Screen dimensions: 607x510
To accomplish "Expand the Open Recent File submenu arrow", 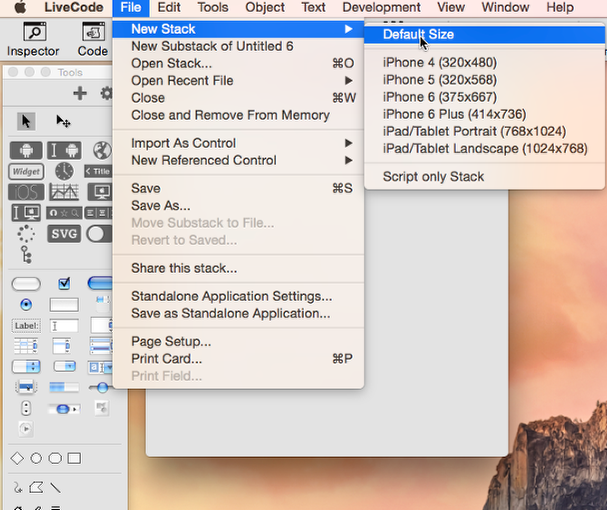I will (x=348, y=81).
